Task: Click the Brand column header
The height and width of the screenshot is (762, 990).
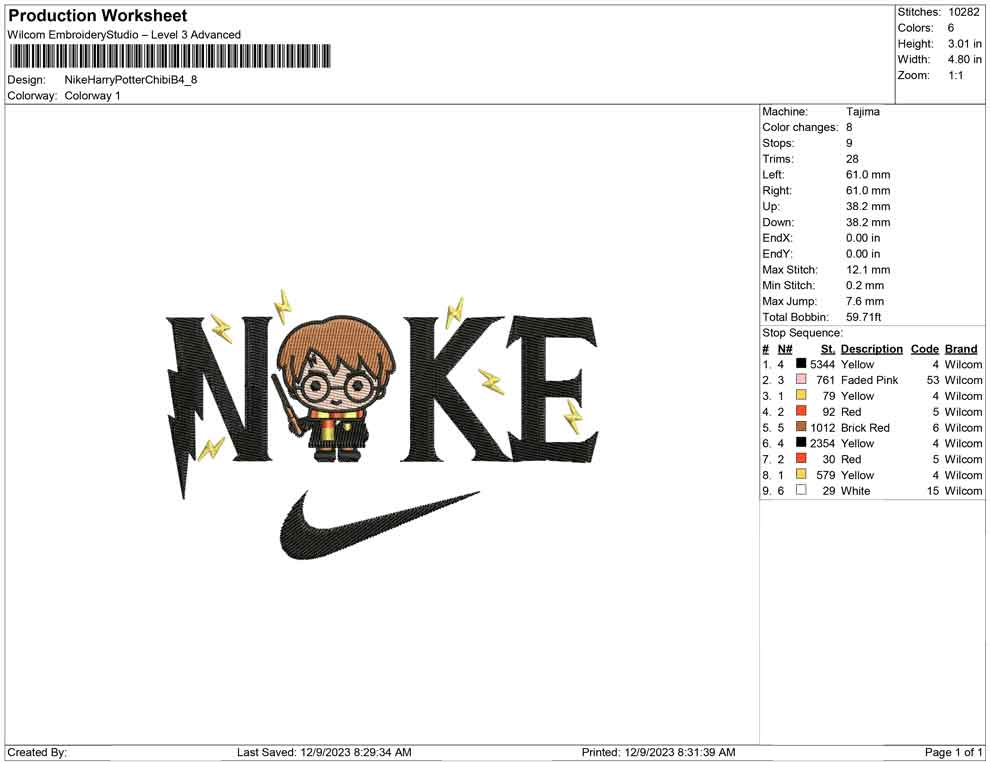Action: point(961,349)
